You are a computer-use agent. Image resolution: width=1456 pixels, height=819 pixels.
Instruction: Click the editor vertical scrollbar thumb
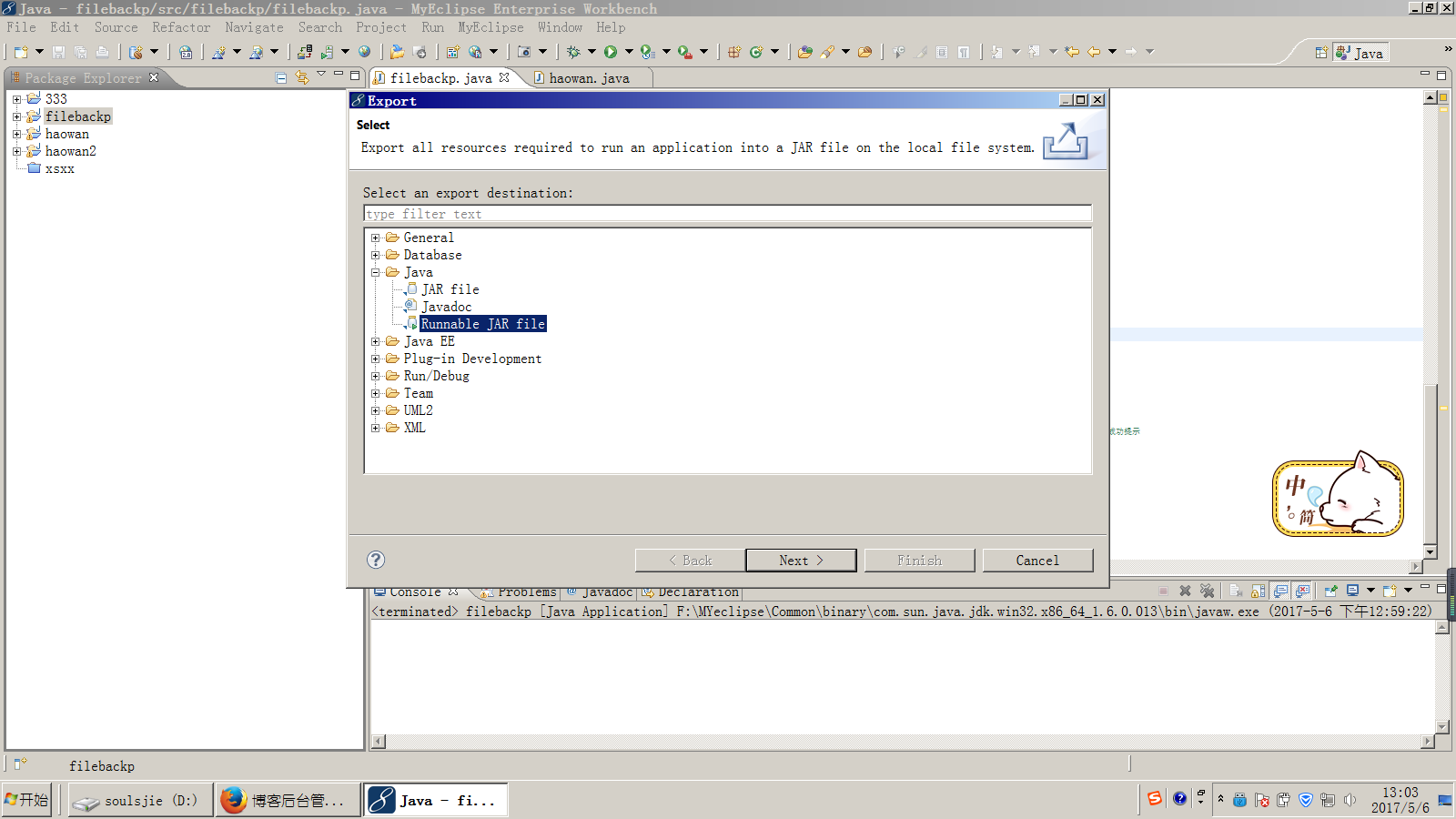tap(1430, 464)
